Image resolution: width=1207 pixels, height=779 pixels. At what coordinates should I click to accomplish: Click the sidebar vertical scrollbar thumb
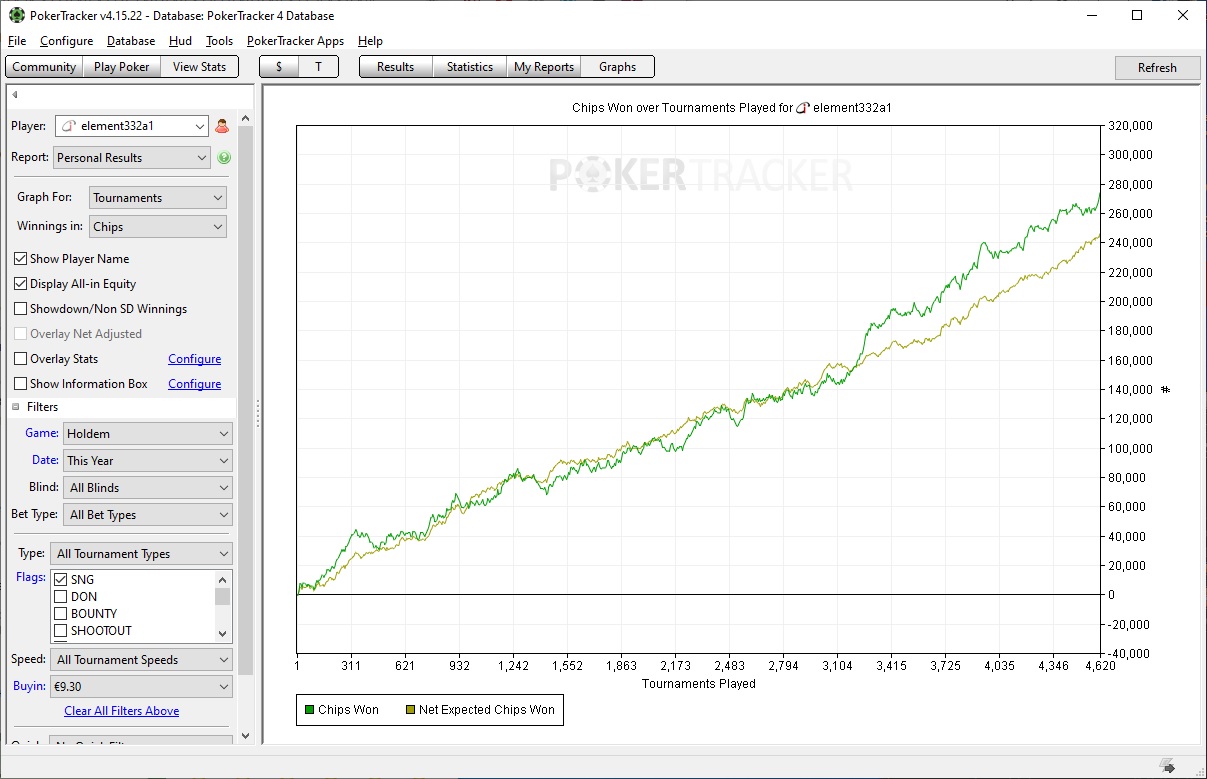tap(246, 401)
